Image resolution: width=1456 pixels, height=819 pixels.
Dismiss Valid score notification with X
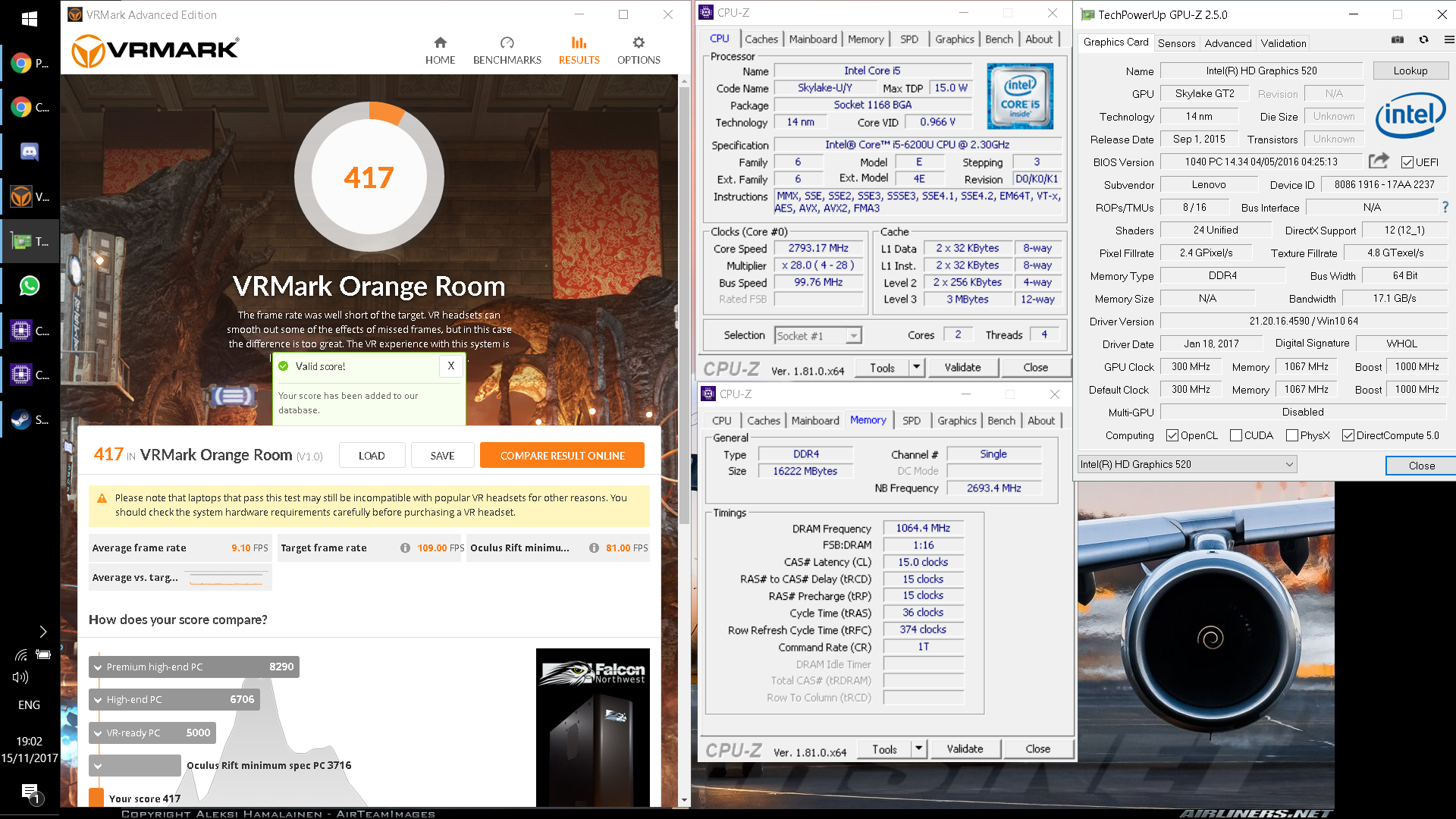coord(450,366)
